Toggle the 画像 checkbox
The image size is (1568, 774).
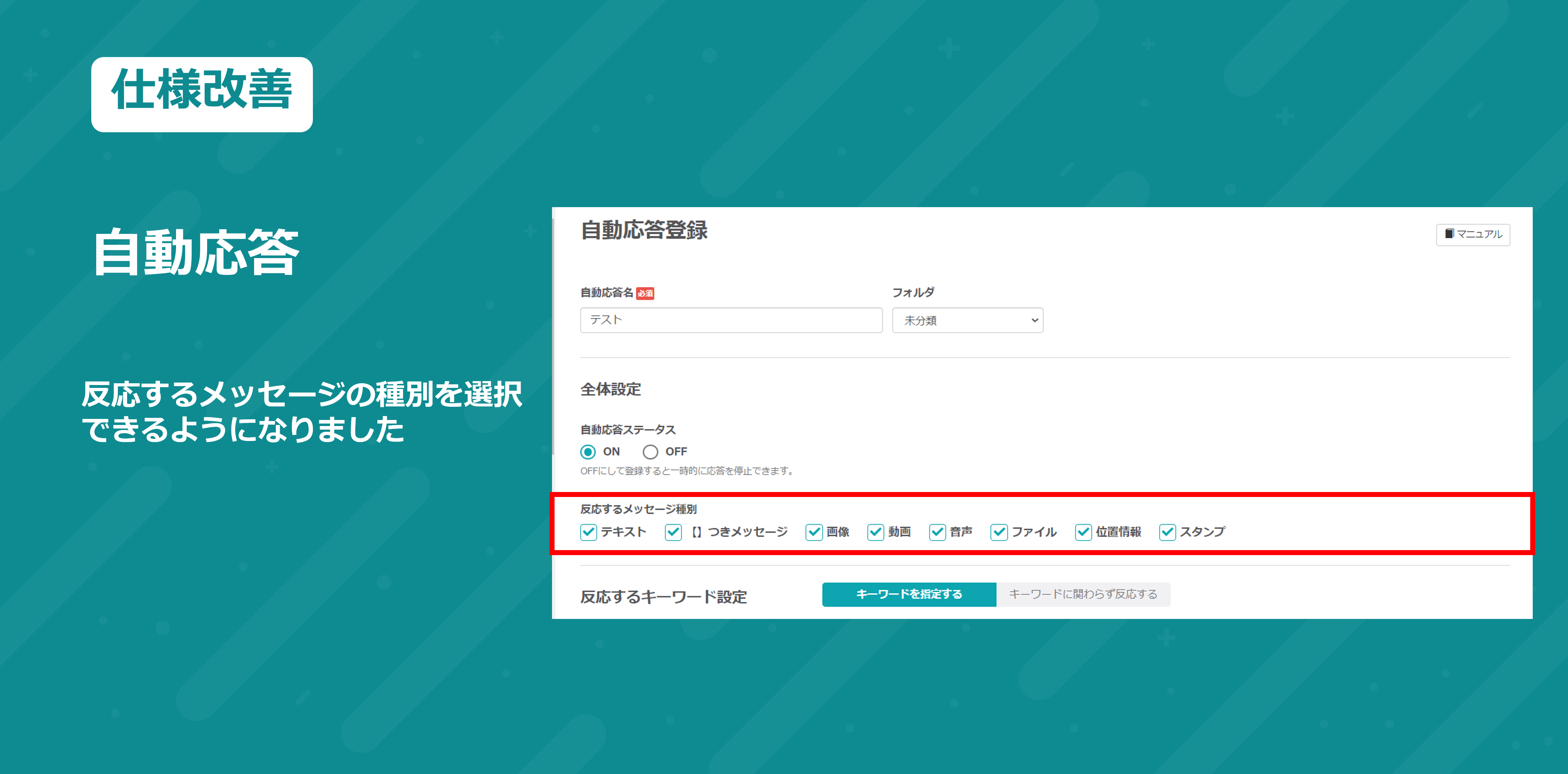coord(814,532)
